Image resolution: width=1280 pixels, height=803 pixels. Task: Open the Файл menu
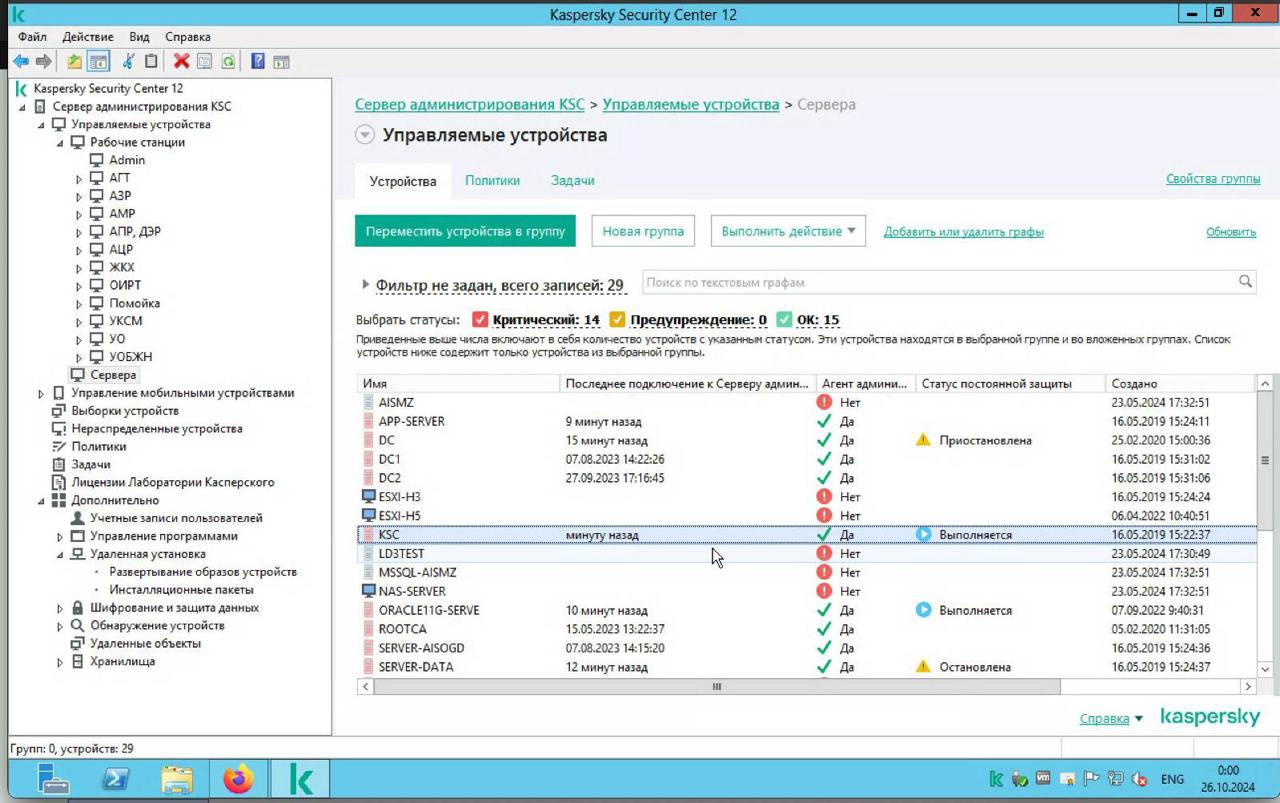[32, 37]
